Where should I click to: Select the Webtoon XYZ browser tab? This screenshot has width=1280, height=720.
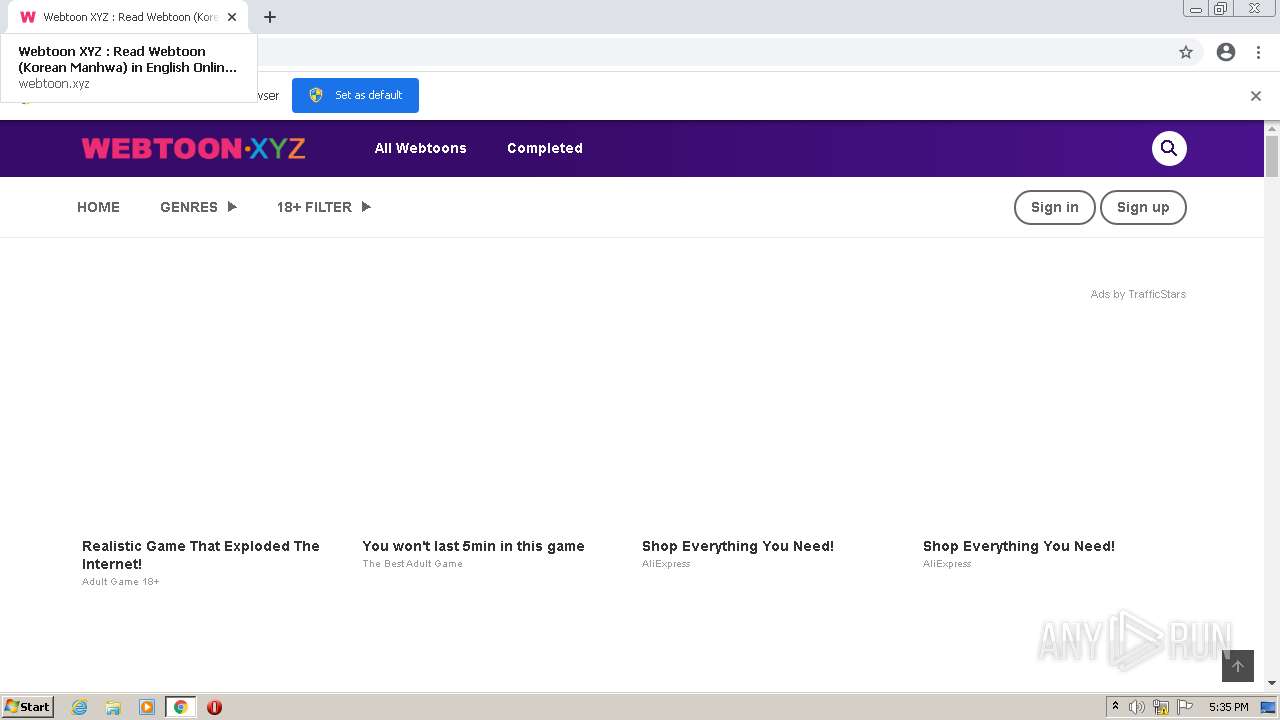click(x=128, y=17)
